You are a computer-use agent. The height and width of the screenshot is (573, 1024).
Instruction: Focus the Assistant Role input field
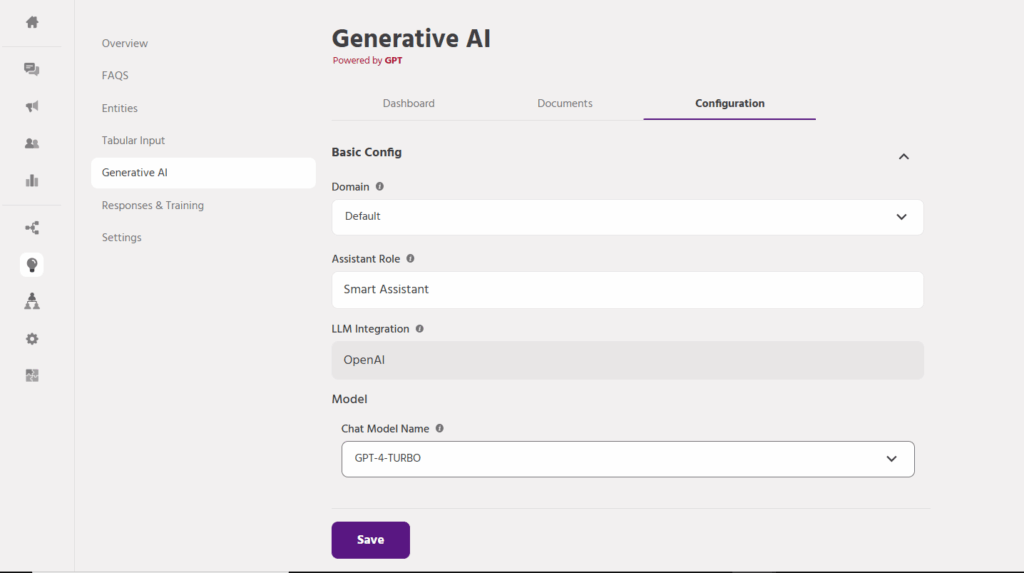point(627,290)
